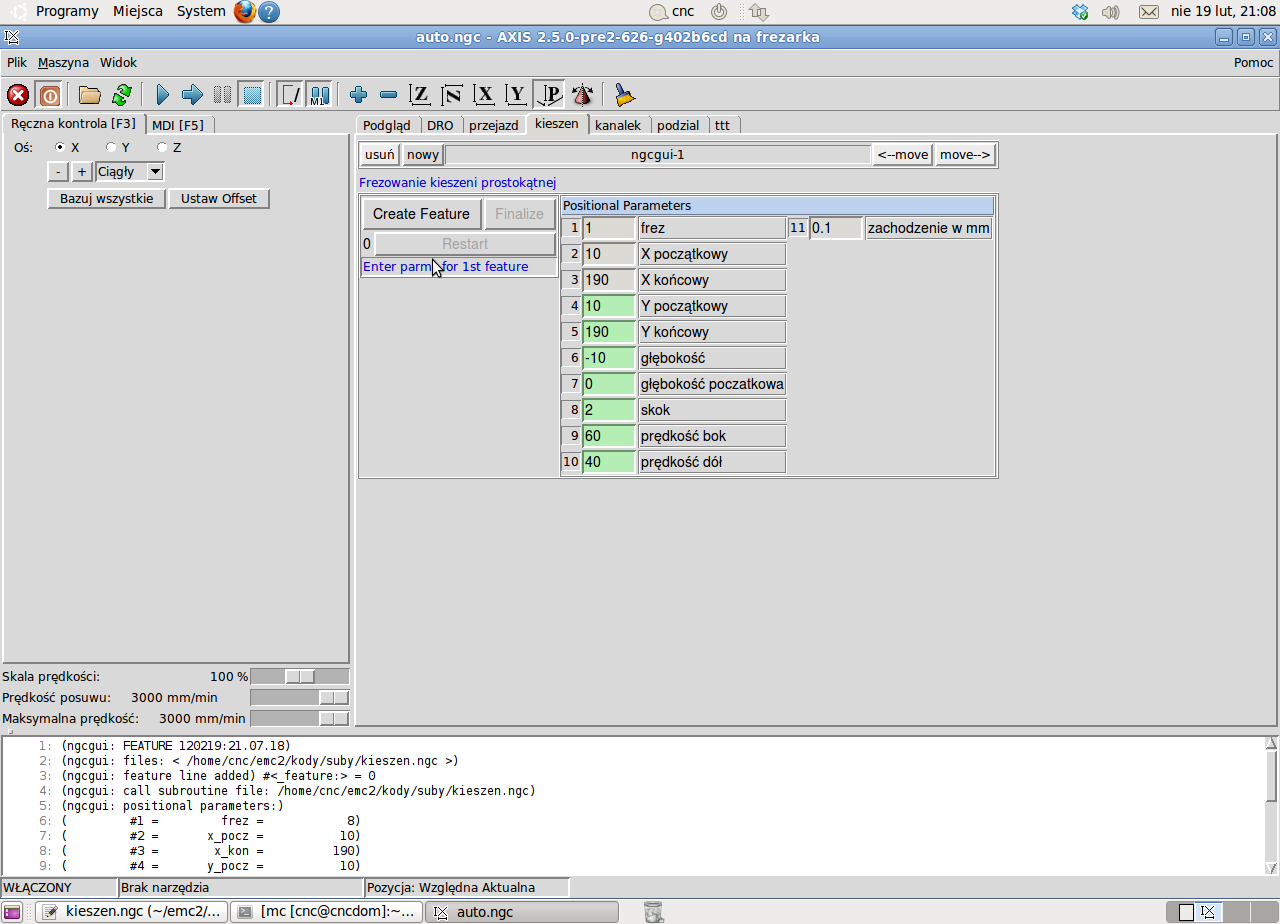Clear live plot with the broom icon
1280x924 pixels.
[x=625, y=95]
